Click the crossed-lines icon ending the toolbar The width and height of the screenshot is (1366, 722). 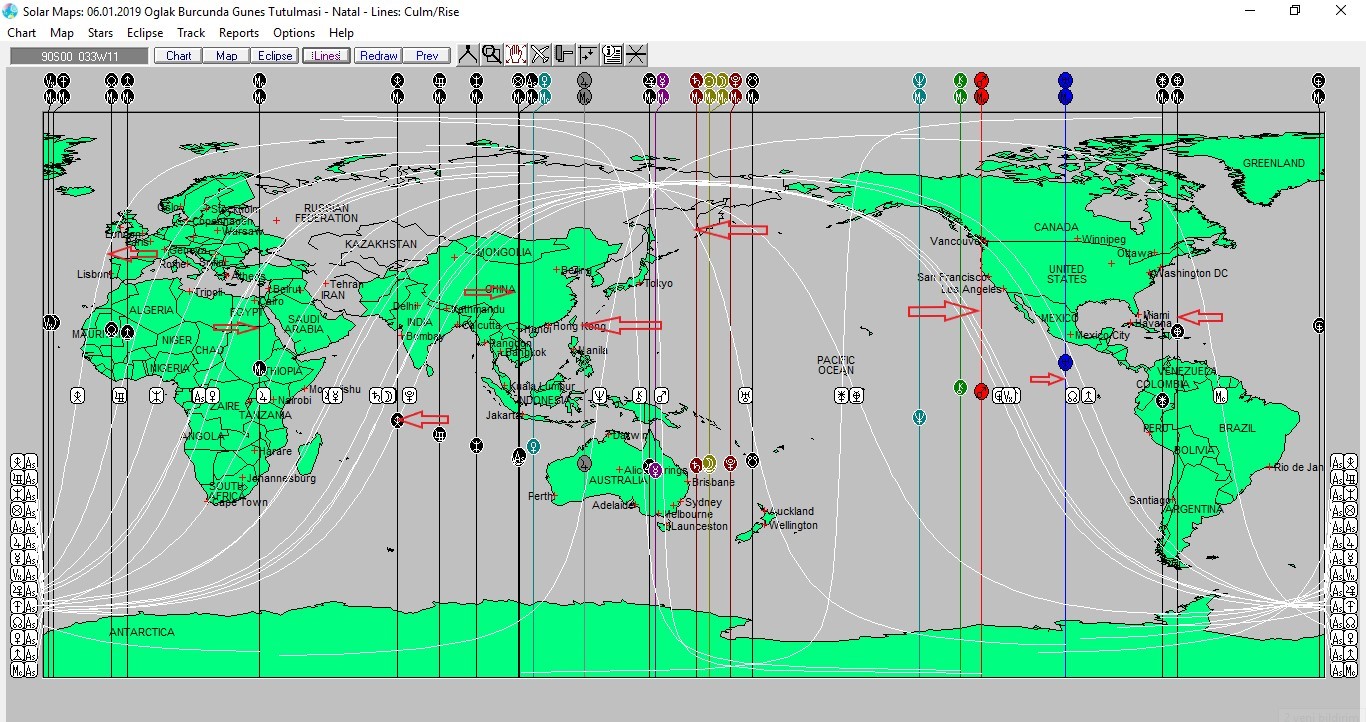[x=636, y=55]
